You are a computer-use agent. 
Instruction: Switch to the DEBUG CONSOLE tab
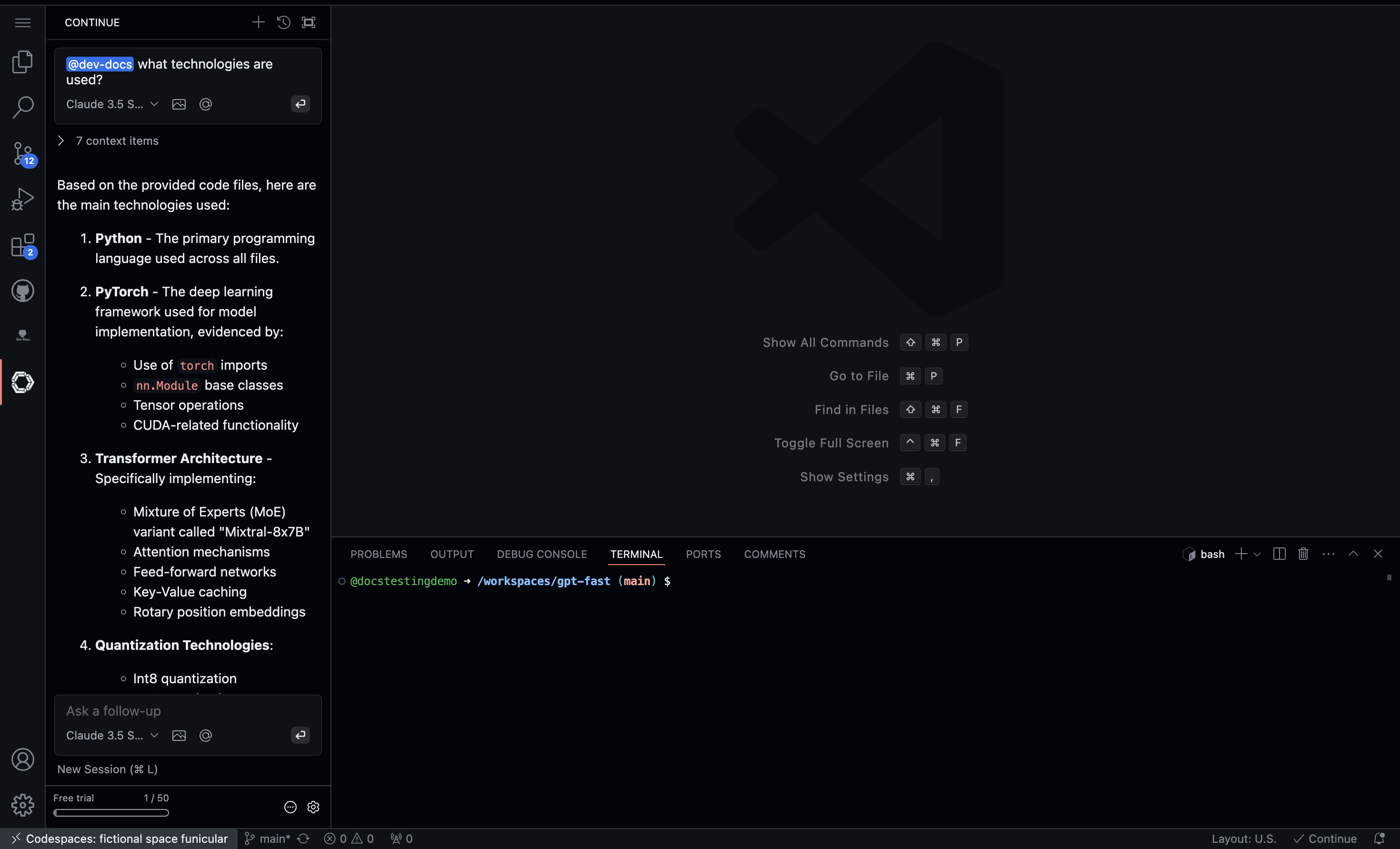[541, 555]
